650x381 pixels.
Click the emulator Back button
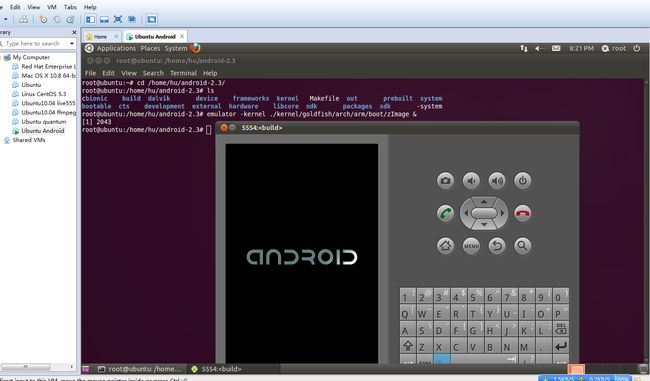point(497,246)
